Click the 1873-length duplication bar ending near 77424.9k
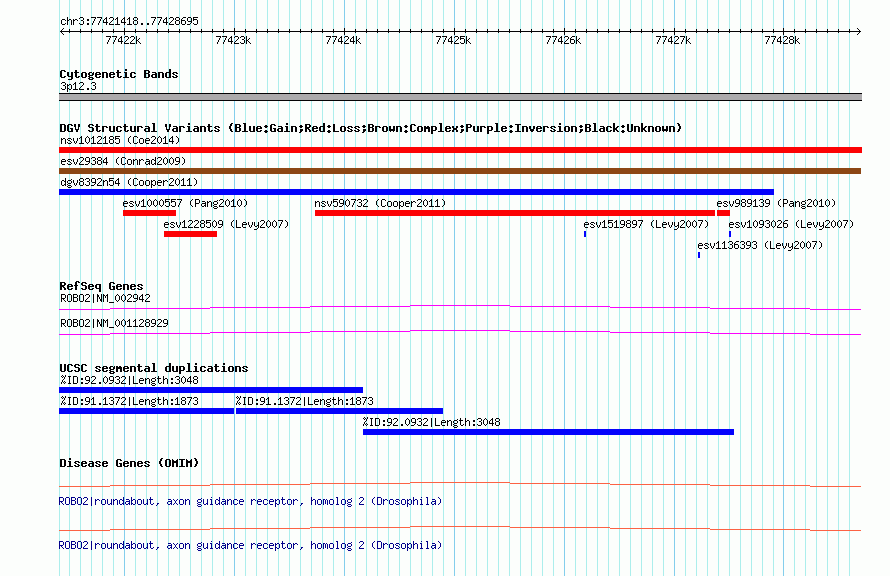This screenshot has width=890, height=576. 339,411
